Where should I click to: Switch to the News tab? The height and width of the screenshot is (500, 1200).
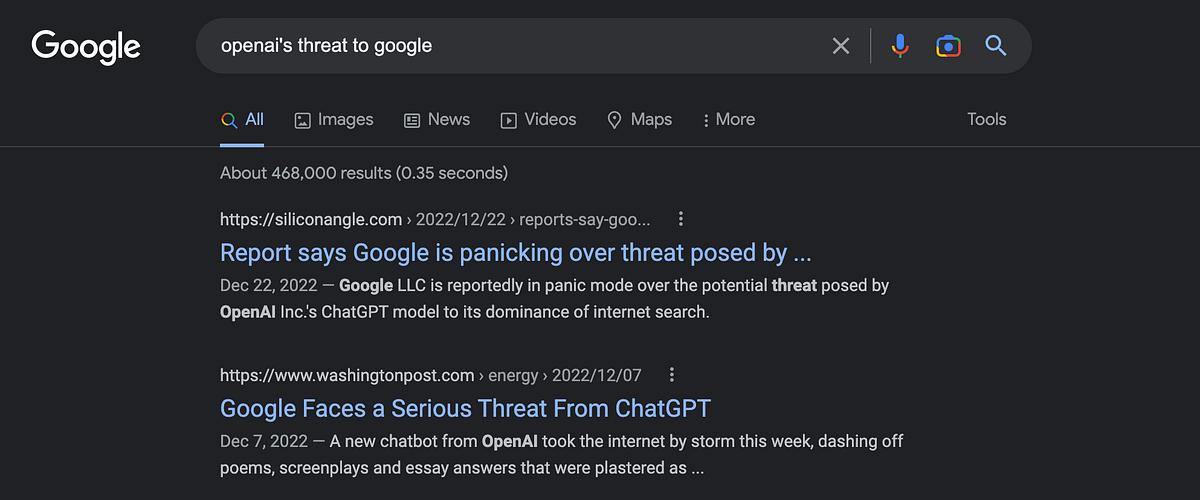(x=437, y=120)
